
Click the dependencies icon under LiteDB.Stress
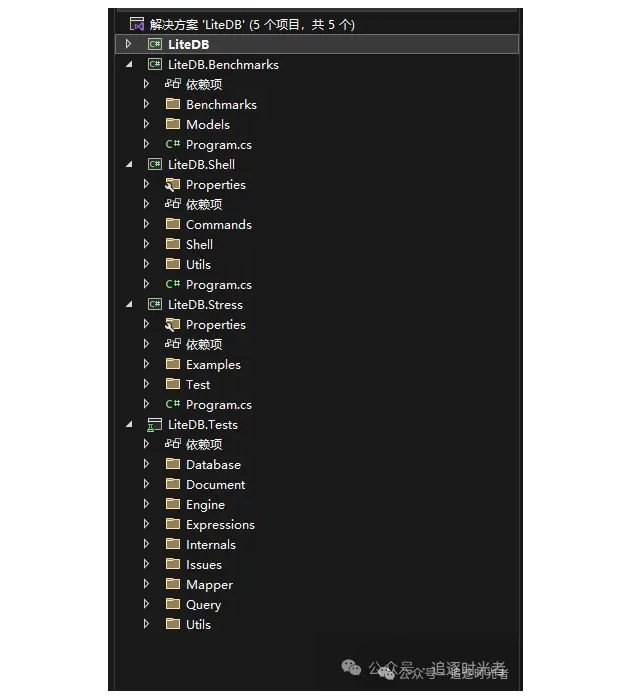tap(173, 344)
